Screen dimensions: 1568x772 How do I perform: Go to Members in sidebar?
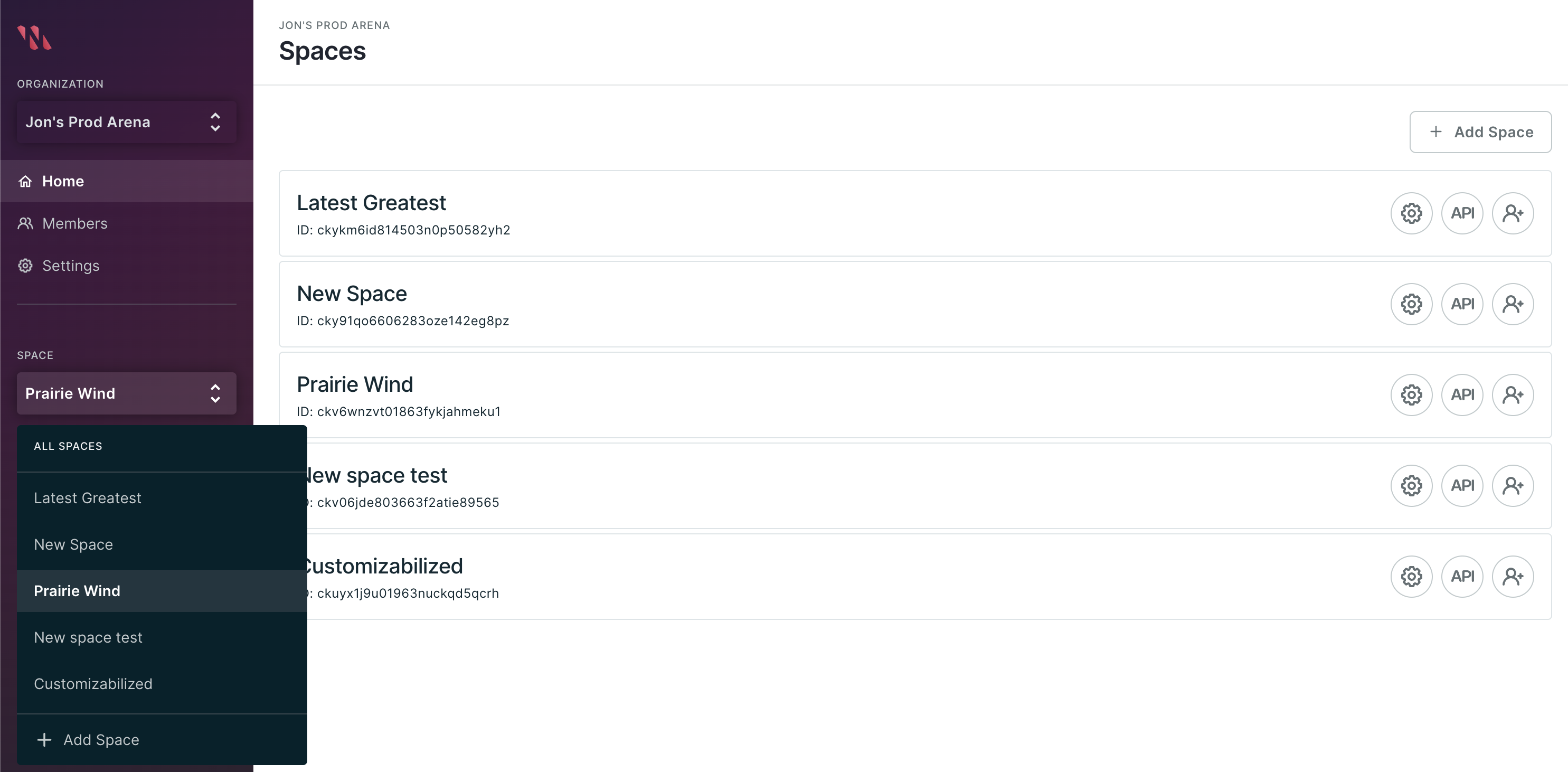[x=74, y=223]
